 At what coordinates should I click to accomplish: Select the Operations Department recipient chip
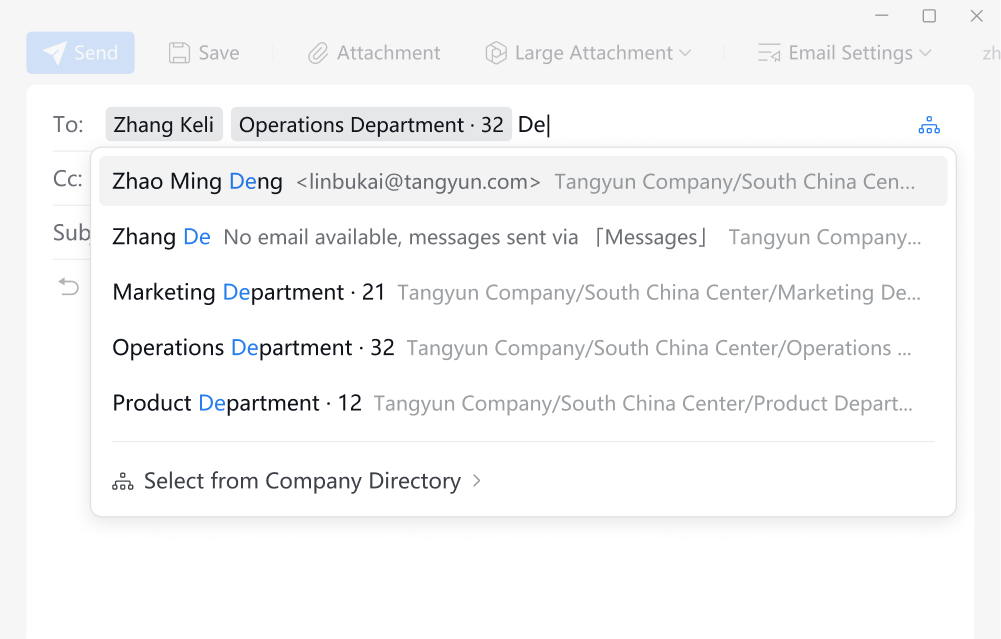pos(371,125)
